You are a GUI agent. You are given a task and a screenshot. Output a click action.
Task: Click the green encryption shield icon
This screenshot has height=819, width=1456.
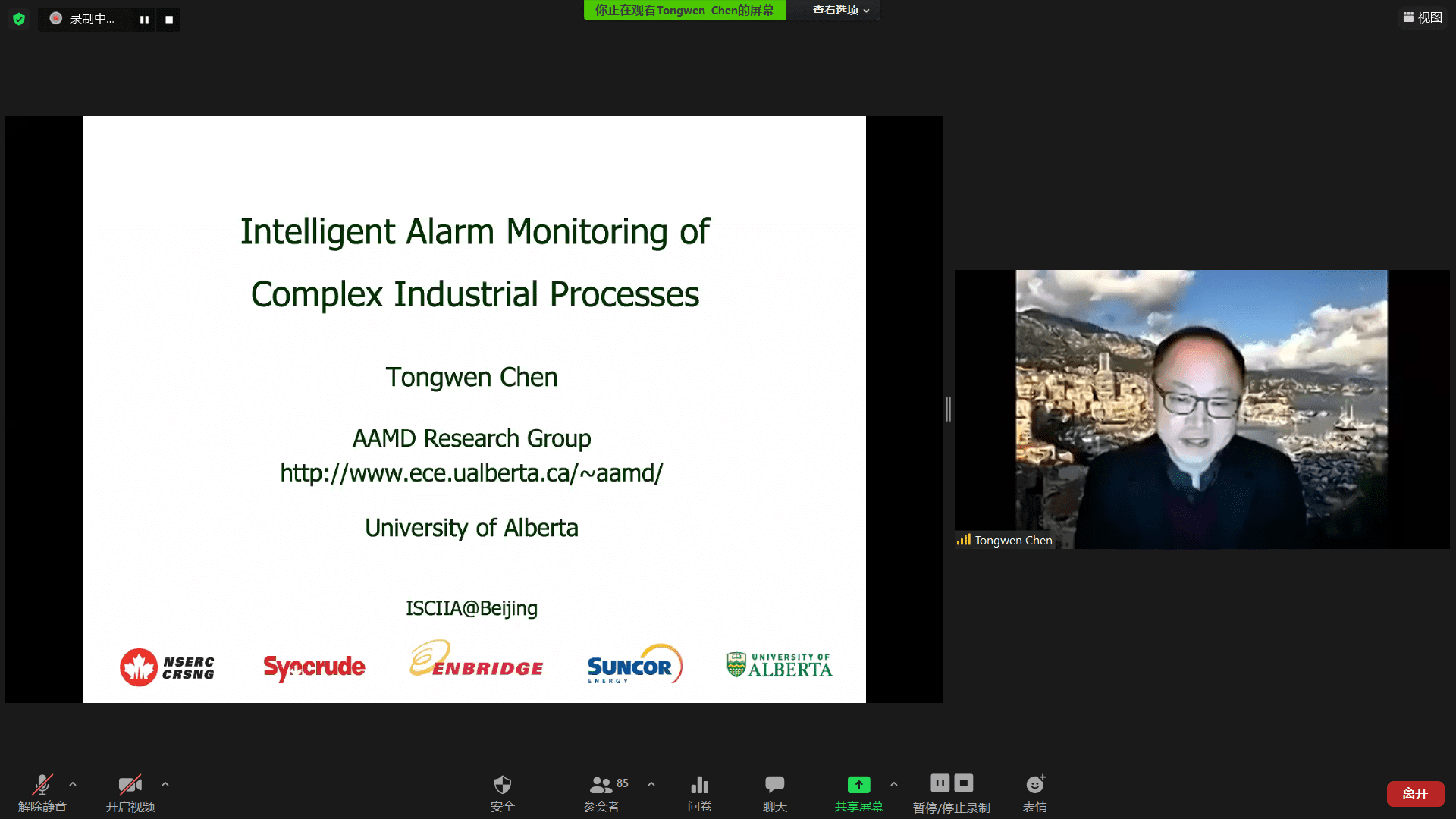coord(19,19)
